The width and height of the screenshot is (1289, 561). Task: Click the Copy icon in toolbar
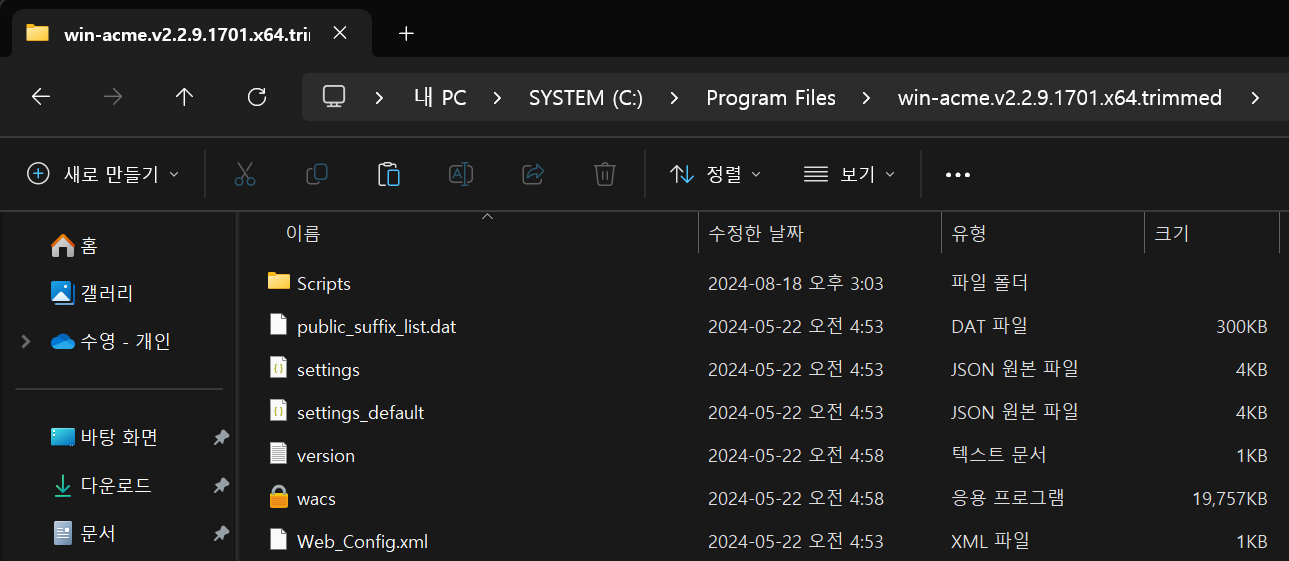317,174
